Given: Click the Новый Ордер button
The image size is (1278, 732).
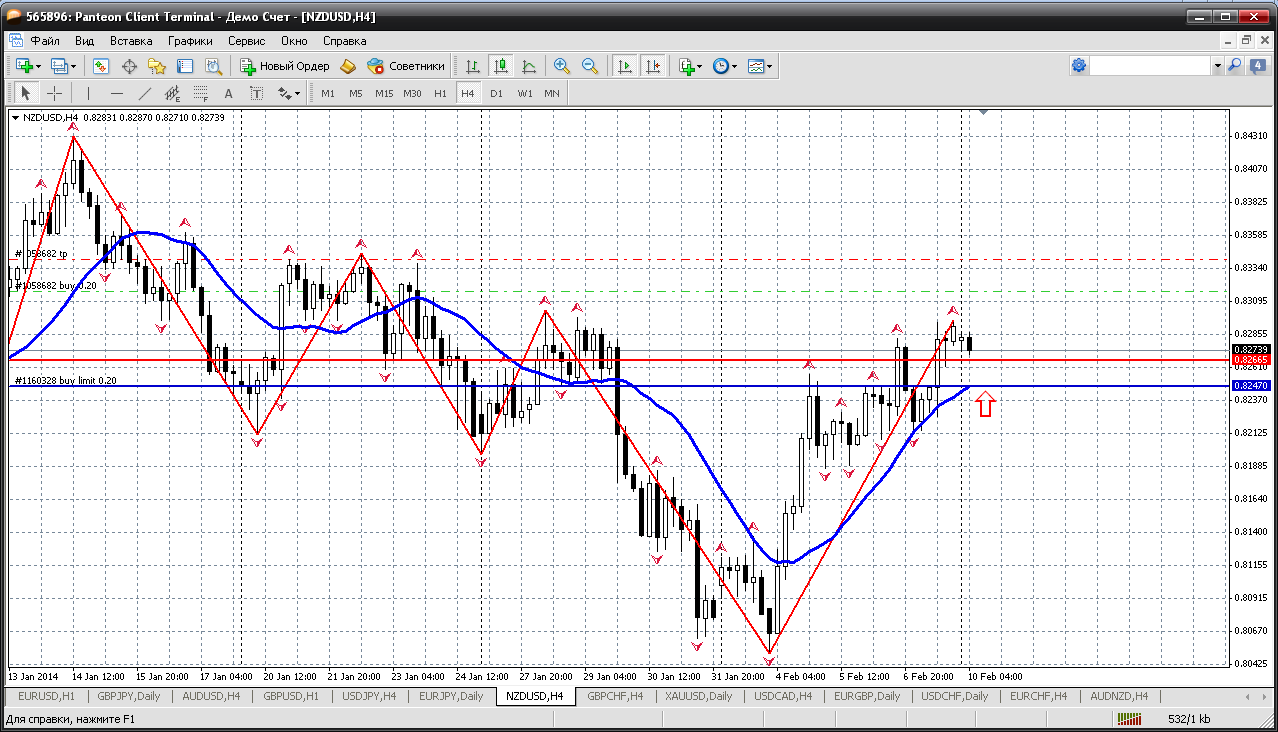Looking at the screenshot, I should pyautogui.click(x=285, y=66).
